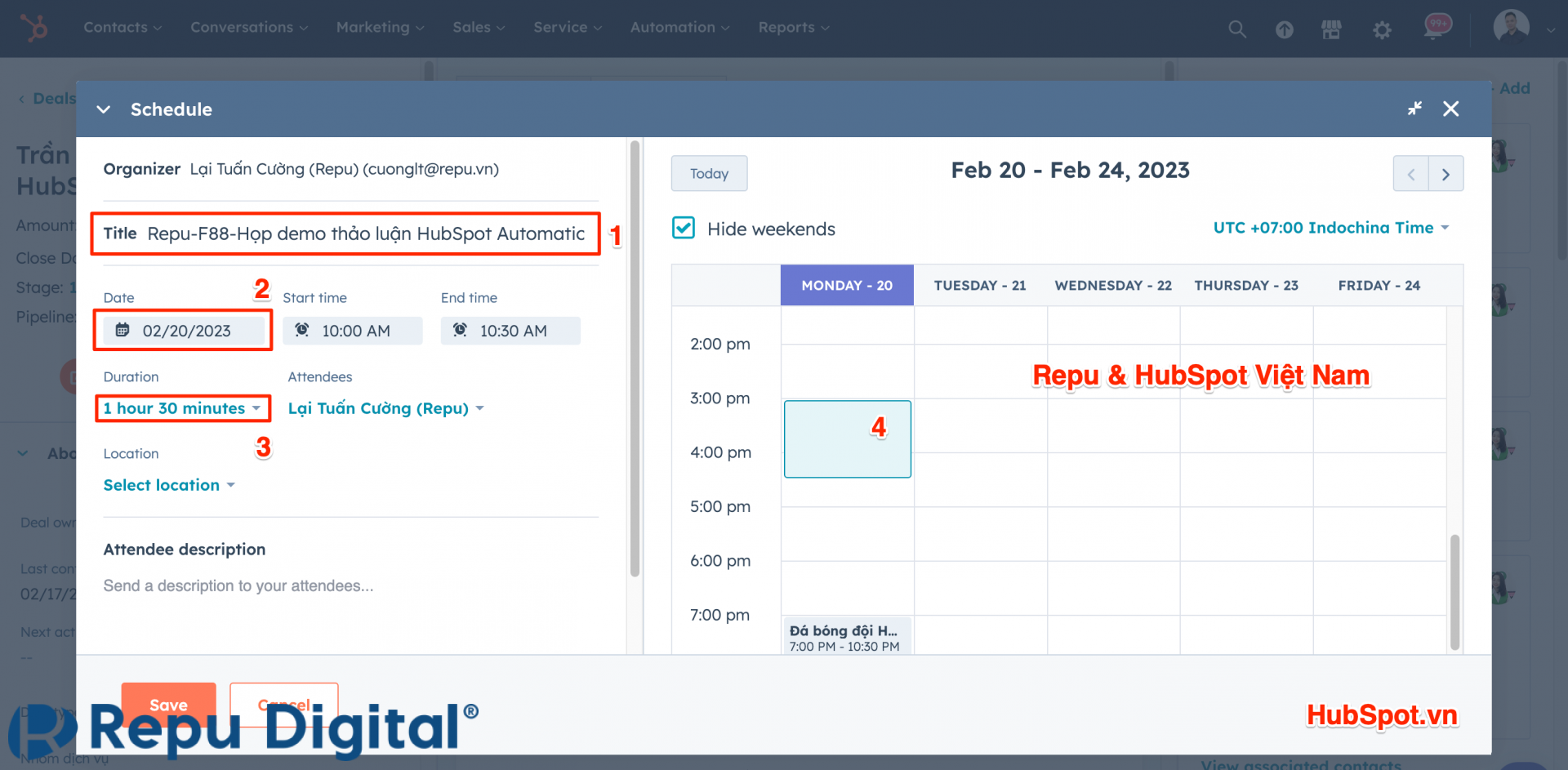
Task: Select the TUESDAY - 21 column header
Action: click(x=980, y=285)
